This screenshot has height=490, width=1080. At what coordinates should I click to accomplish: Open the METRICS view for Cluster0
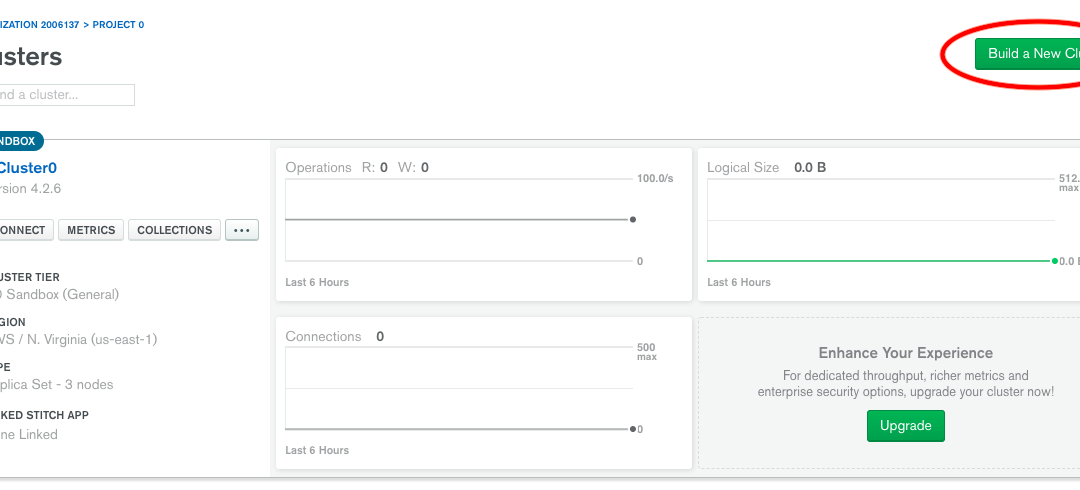pos(90,230)
